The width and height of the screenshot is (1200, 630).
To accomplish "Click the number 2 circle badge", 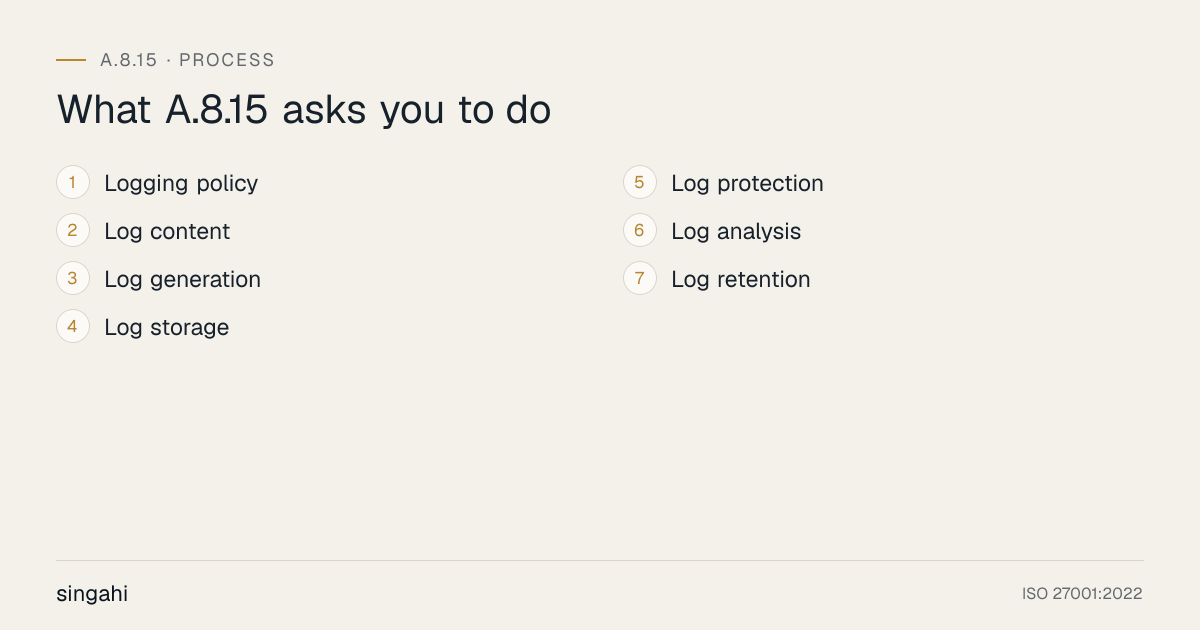I will (73, 231).
